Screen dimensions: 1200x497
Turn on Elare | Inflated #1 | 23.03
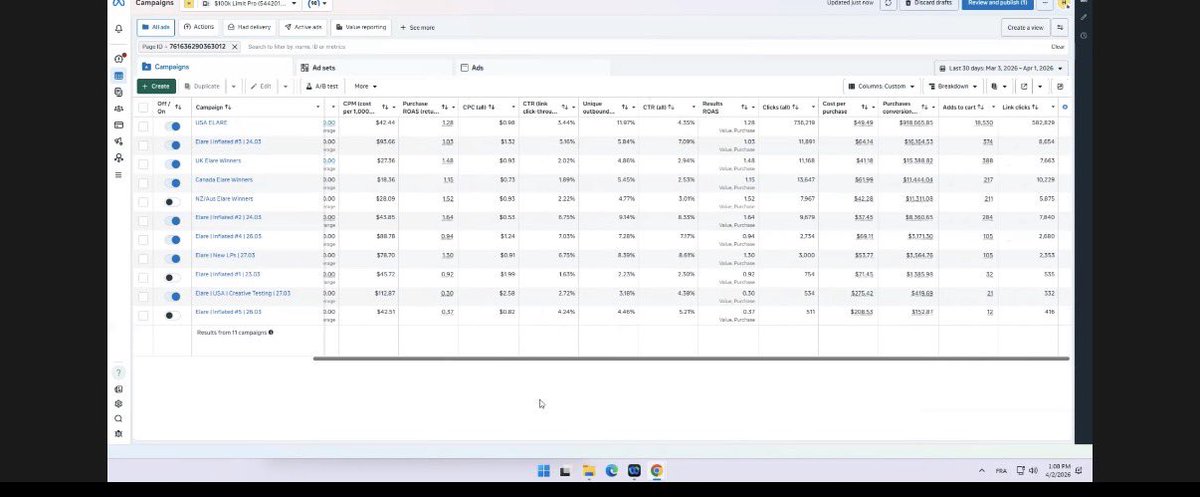(172, 277)
